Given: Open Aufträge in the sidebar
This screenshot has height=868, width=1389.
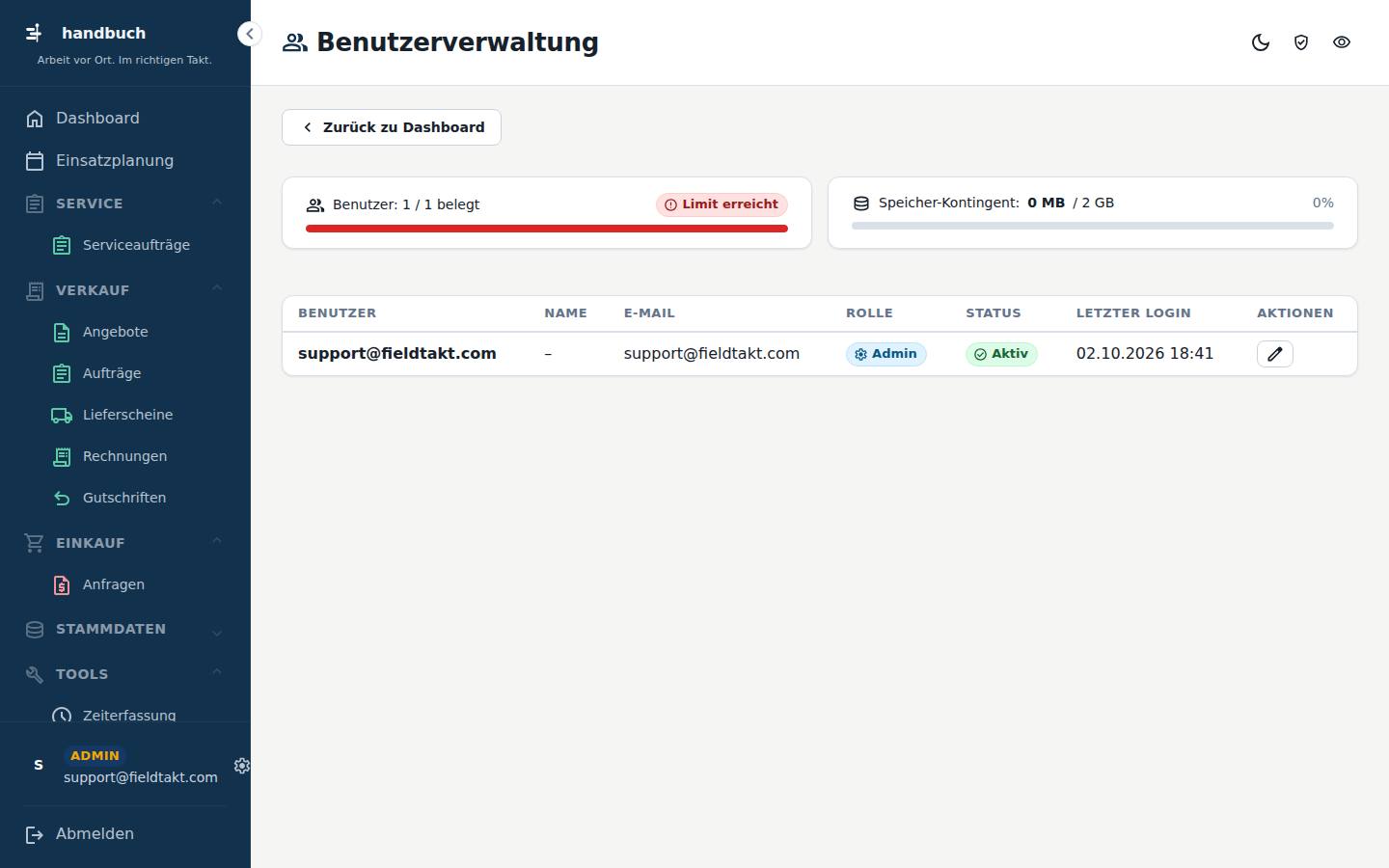Looking at the screenshot, I should [139, 373].
